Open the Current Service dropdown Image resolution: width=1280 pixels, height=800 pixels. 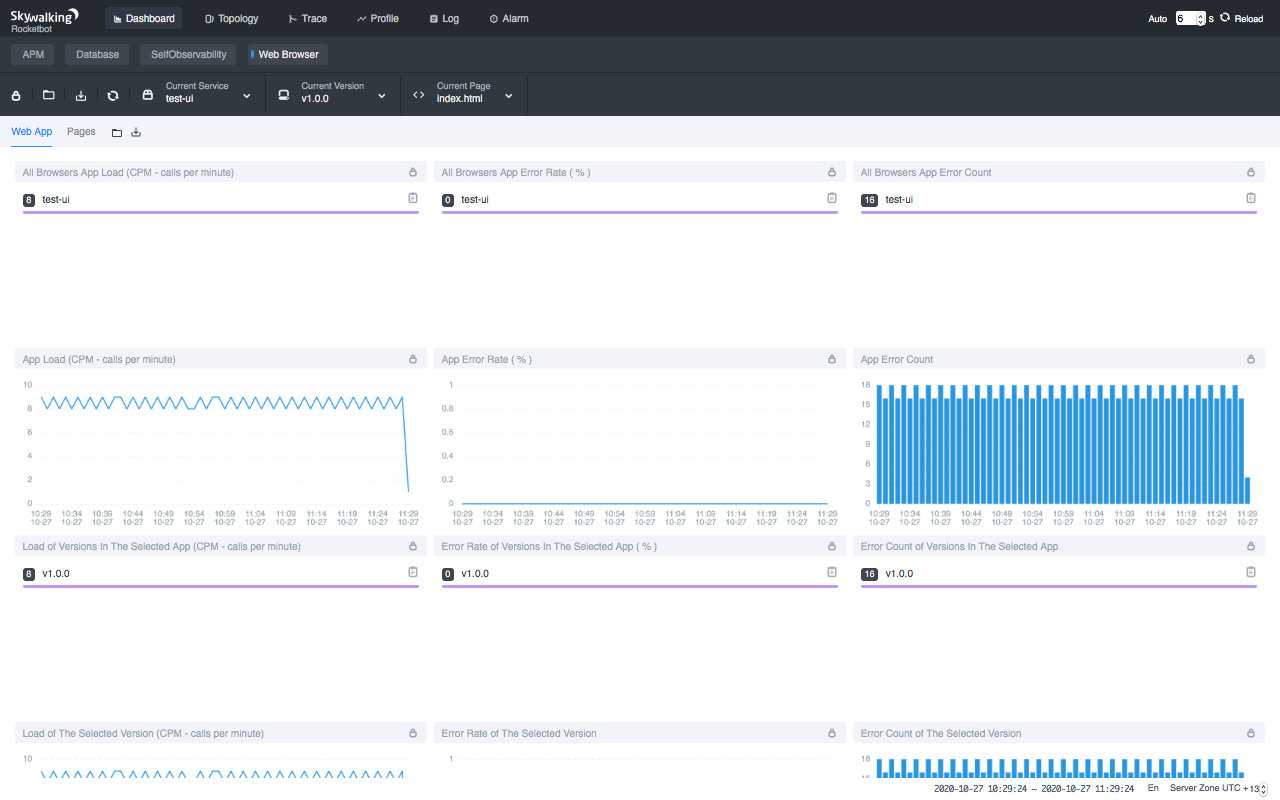(246, 95)
